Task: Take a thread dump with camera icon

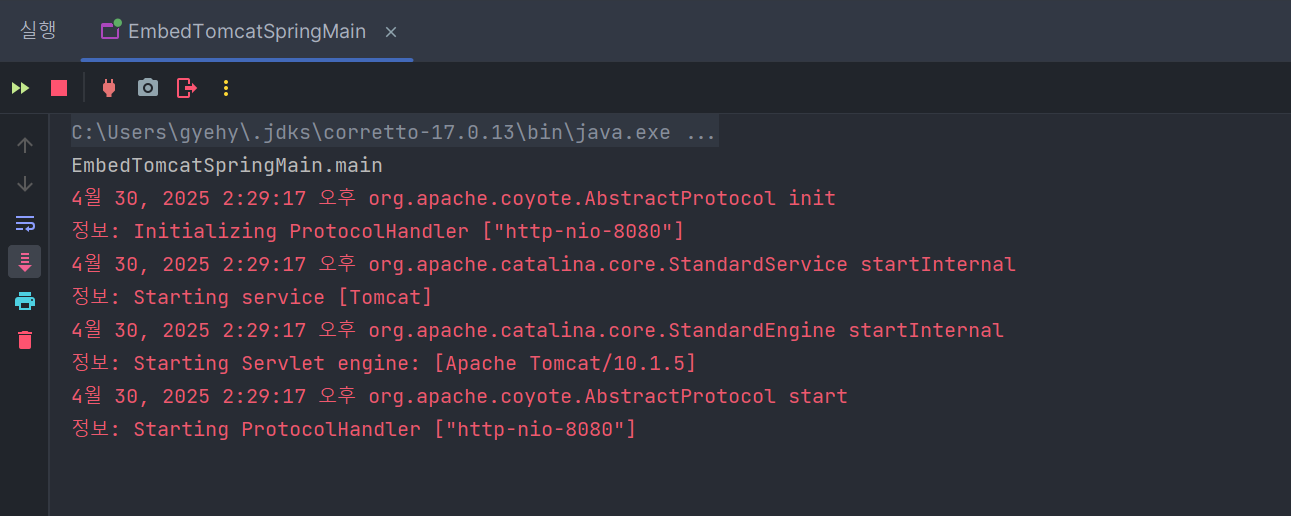Action: (x=148, y=88)
